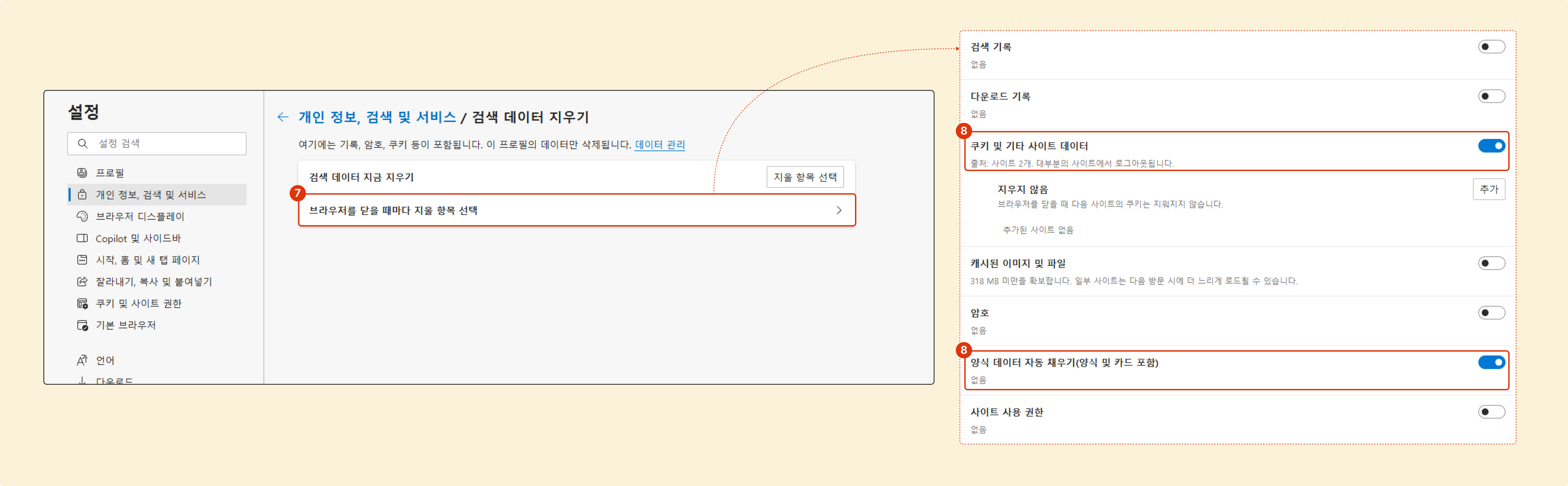Click the 지울 항목 선택 button
This screenshot has height=486, width=1568.
coord(805,177)
